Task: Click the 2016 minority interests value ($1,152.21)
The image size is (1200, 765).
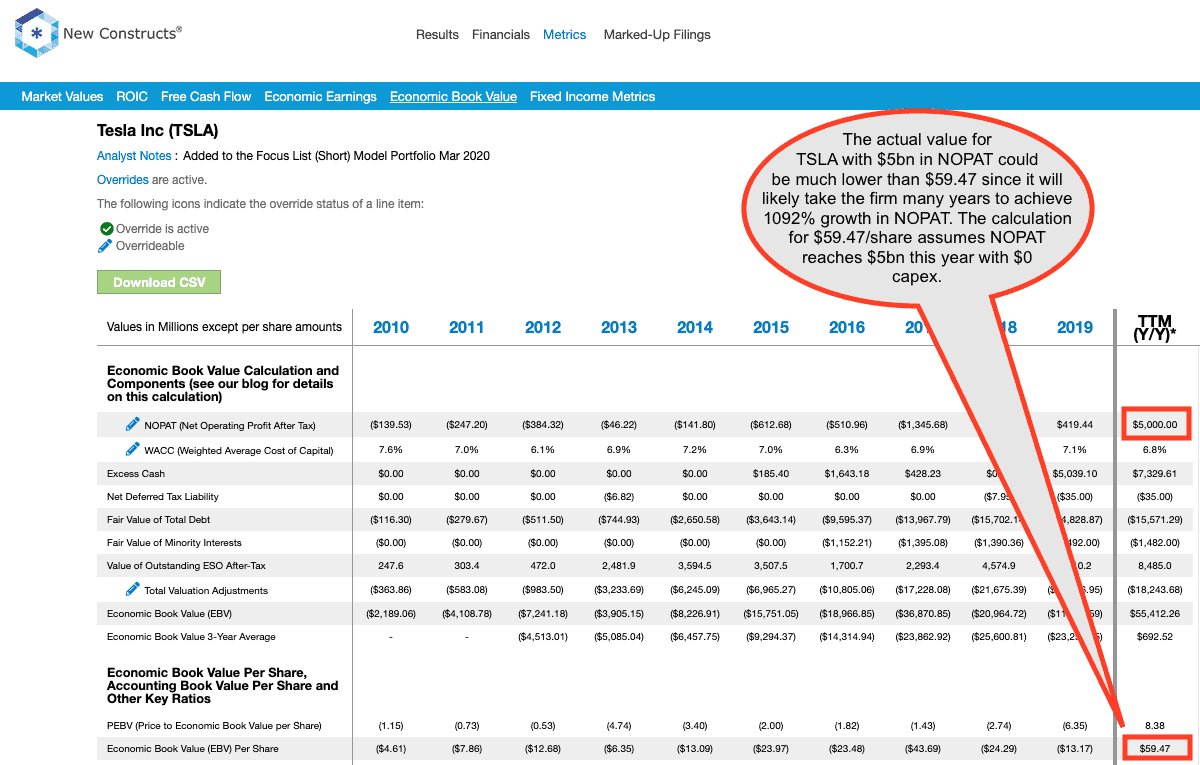Action: pos(847,543)
